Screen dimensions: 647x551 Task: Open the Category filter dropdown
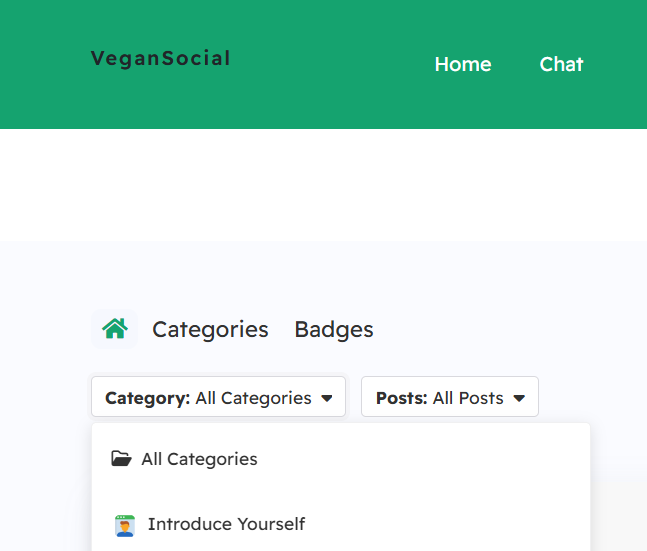[x=218, y=397]
